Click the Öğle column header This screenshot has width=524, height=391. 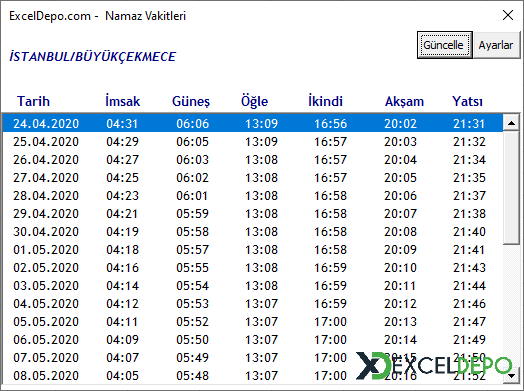click(x=255, y=101)
